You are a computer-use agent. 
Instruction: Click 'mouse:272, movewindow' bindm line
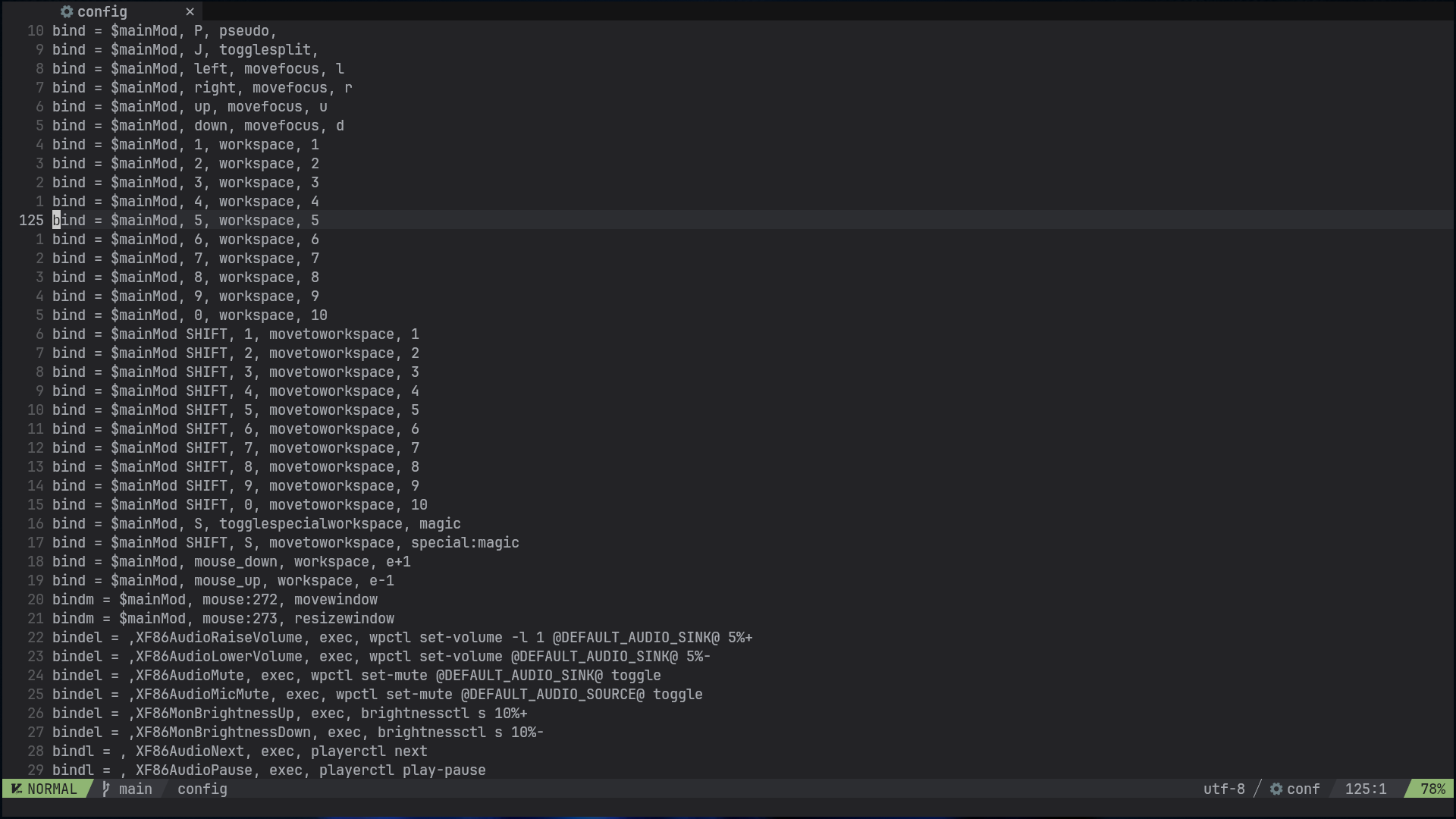pyautogui.click(x=215, y=599)
